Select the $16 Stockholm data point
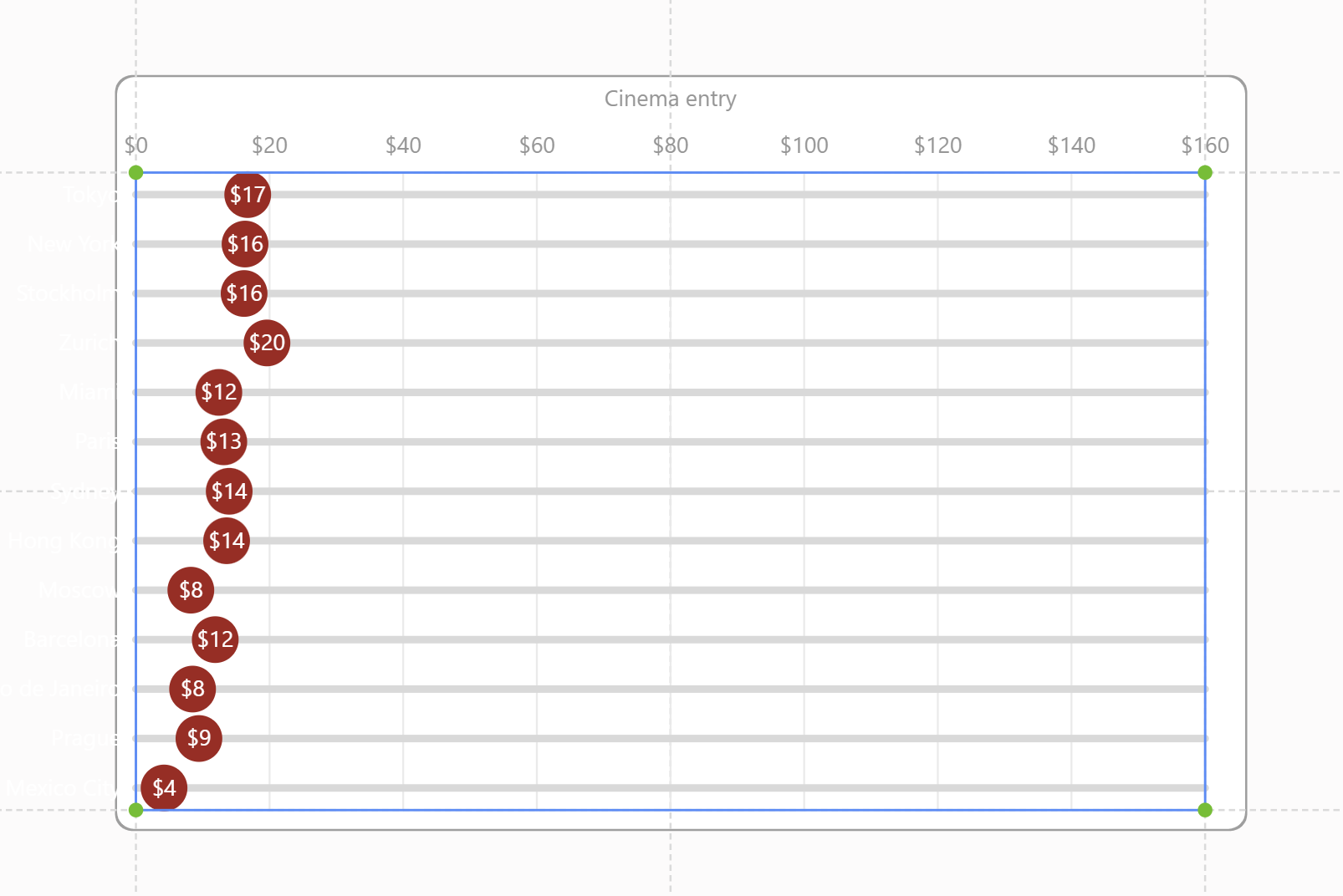Screen dimensions: 1343x896 click(x=243, y=293)
